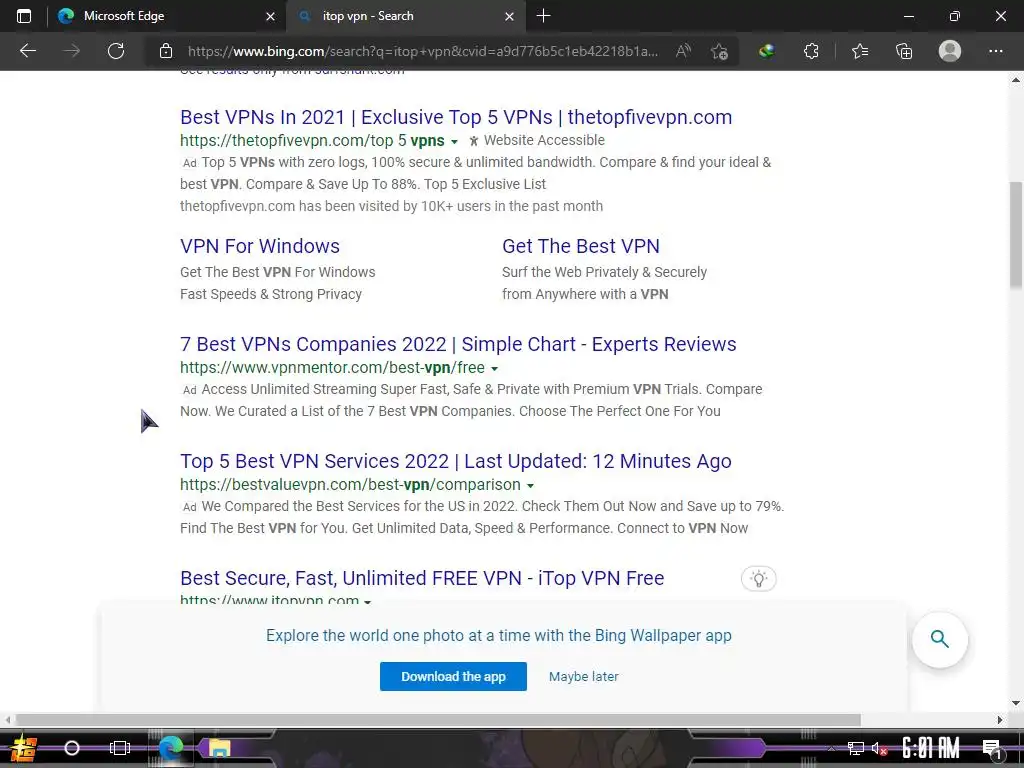Open a new browser tab
The height and width of the screenshot is (768, 1024).
(543, 16)
